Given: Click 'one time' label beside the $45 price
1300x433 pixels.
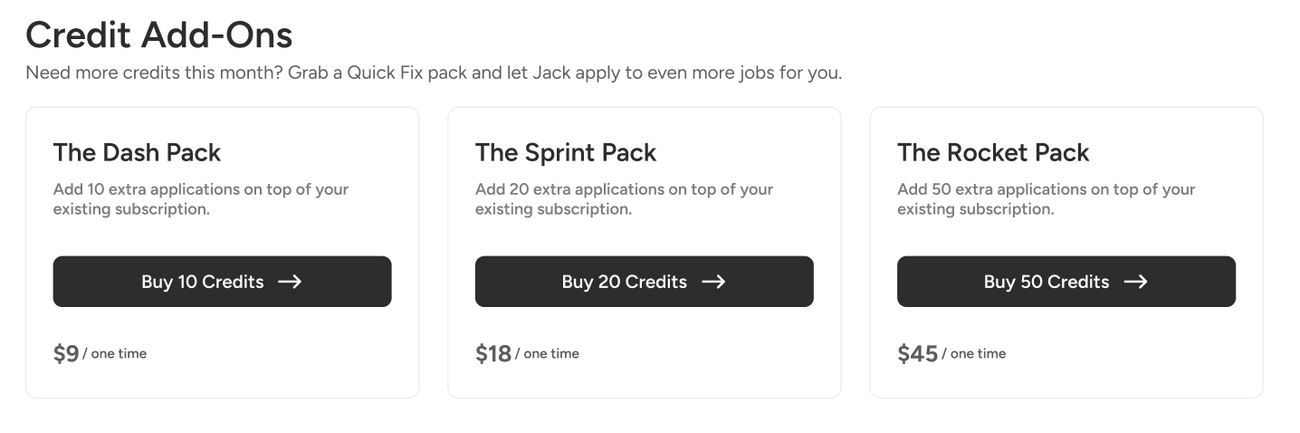Looking at the screenshot, I should click(x=978, y=354).
